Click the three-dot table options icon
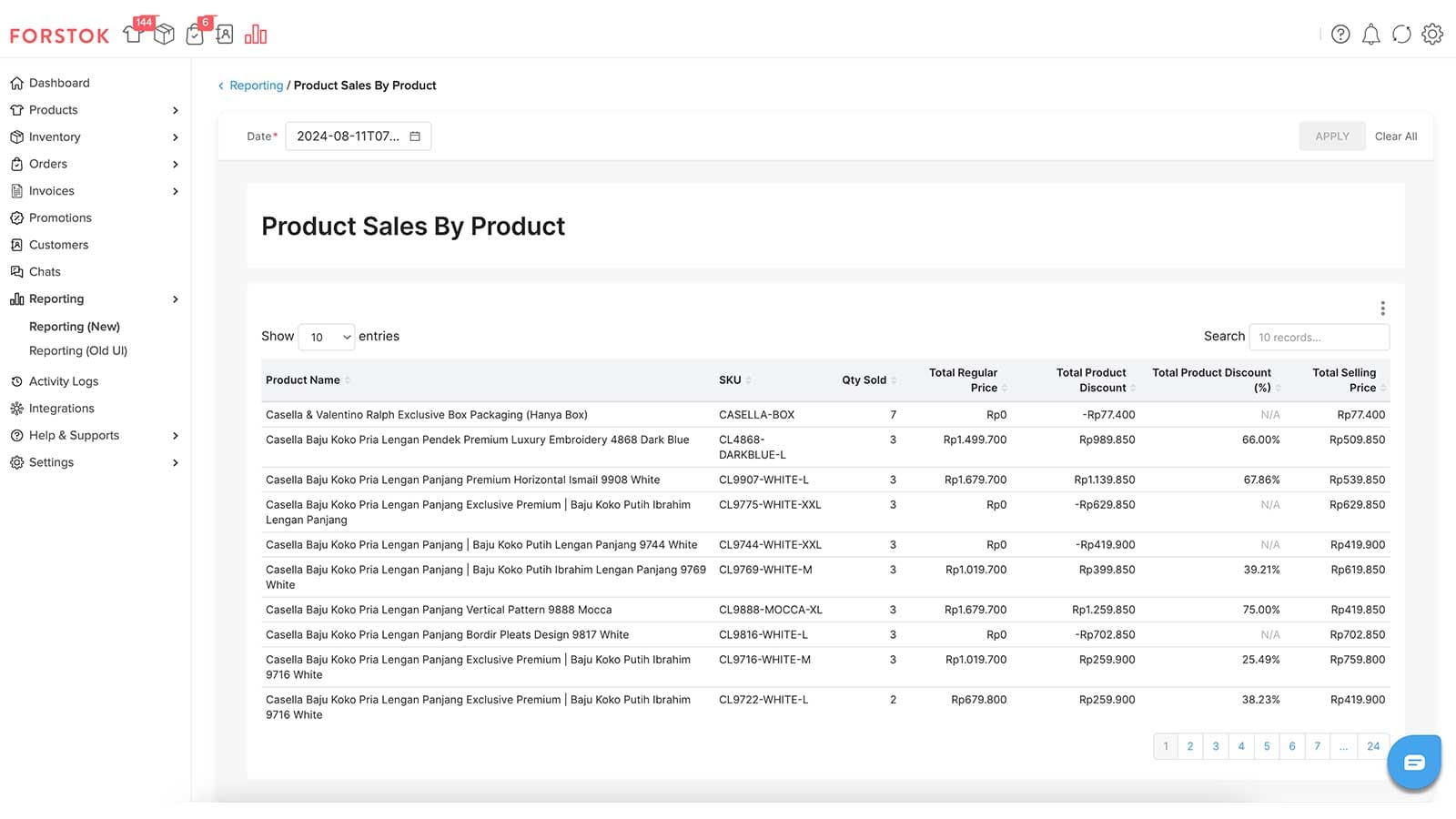Image resolution: width=1456 pixels, height=819 pixels. point(1382,308)
